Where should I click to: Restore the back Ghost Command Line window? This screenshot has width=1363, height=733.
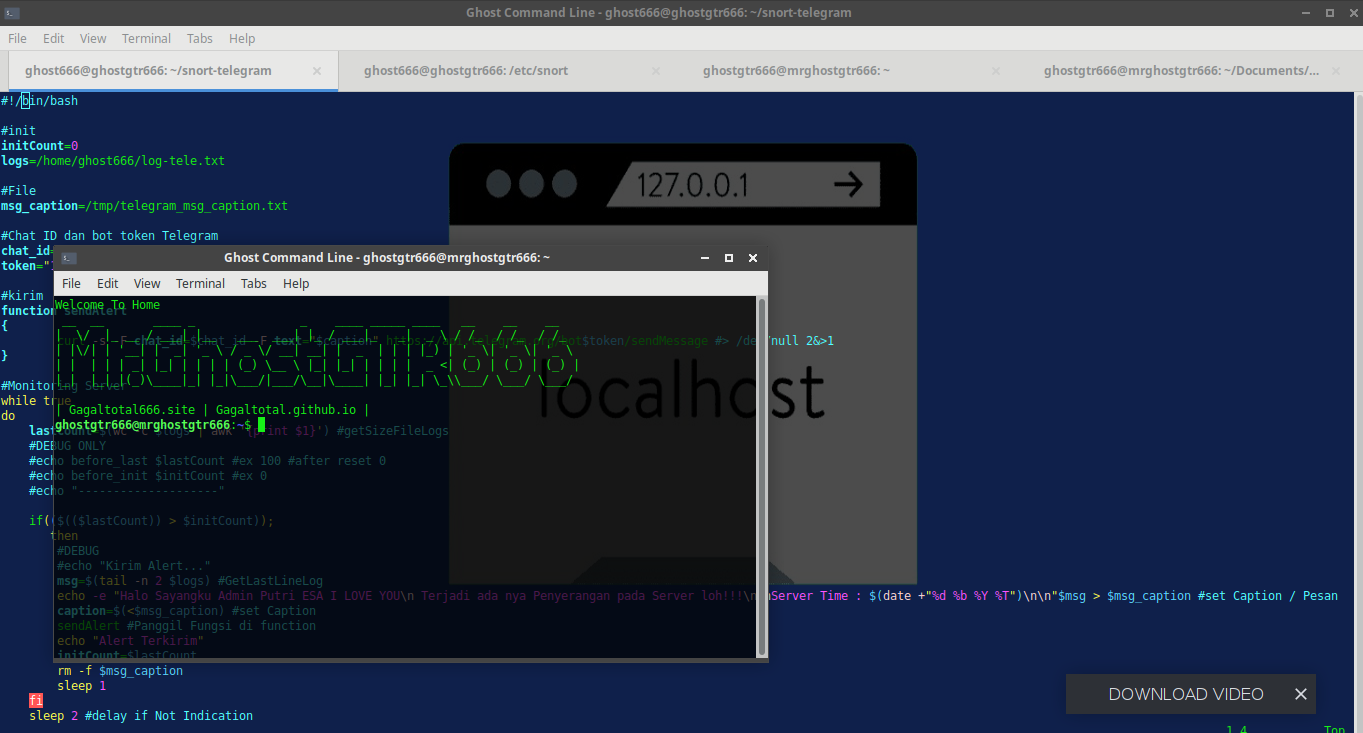tap(1329, 12)
